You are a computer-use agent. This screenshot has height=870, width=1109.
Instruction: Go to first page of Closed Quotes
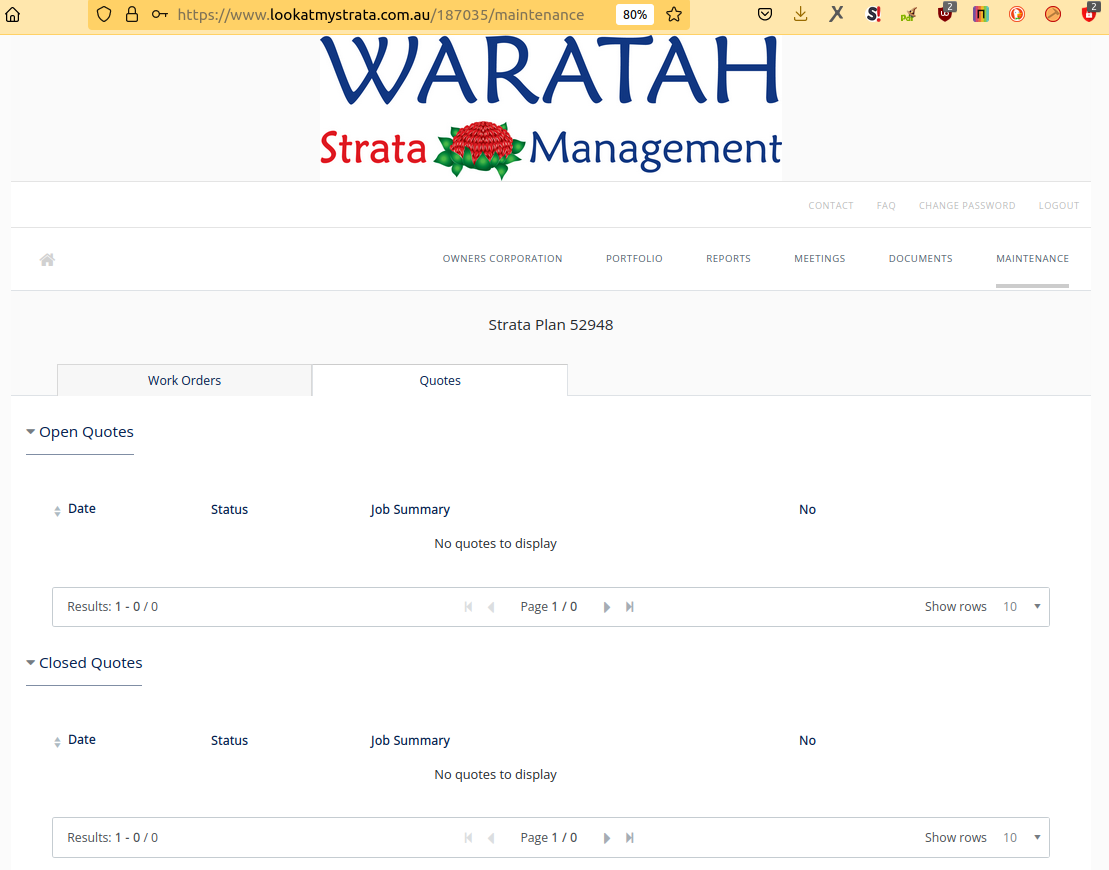[x=468, y=838]
